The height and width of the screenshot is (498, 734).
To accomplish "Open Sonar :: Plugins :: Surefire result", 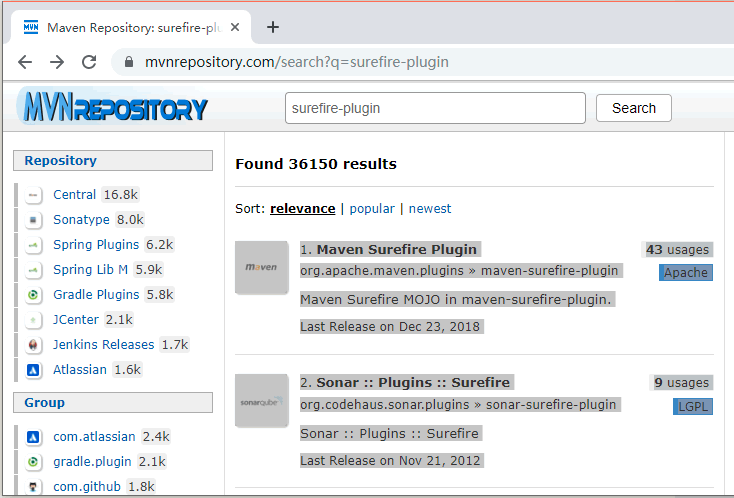I will point(413,382).
